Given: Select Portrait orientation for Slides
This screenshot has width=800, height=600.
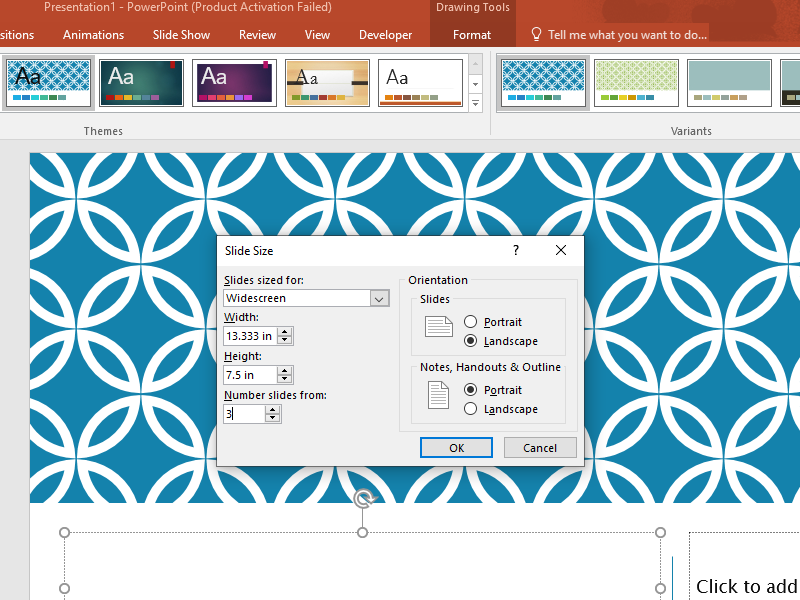Looking at the screenshot, I should [471, 322].
